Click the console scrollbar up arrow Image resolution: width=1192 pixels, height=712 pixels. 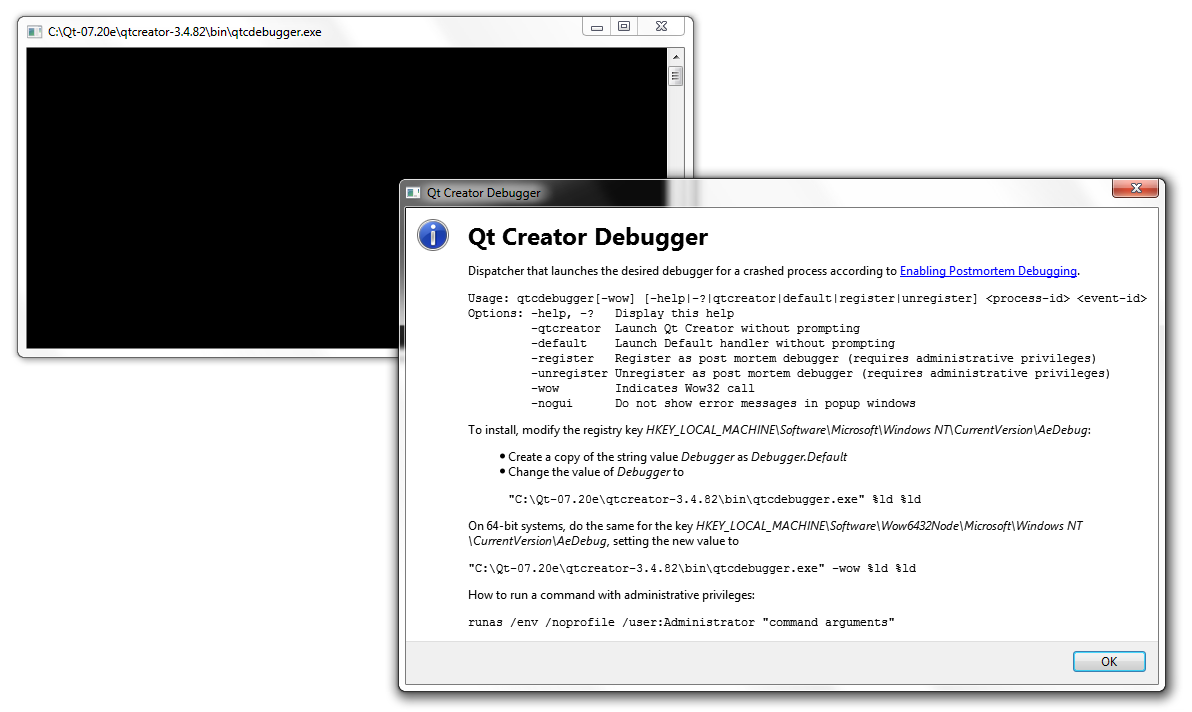pyautogui.click(x=675, y=57)
